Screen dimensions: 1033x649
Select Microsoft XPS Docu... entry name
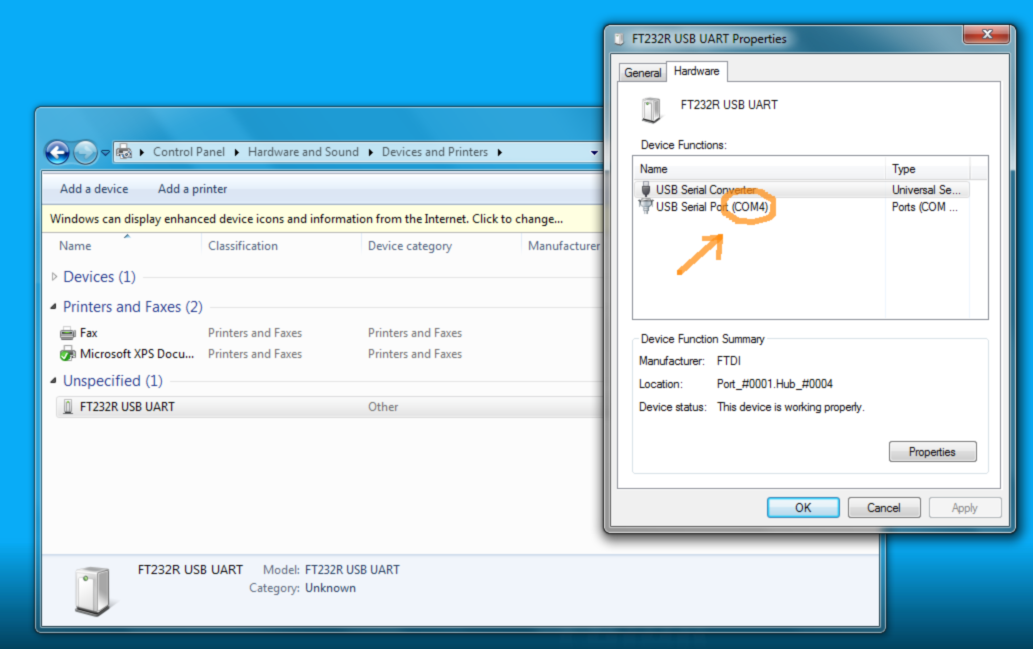[137, 354]
